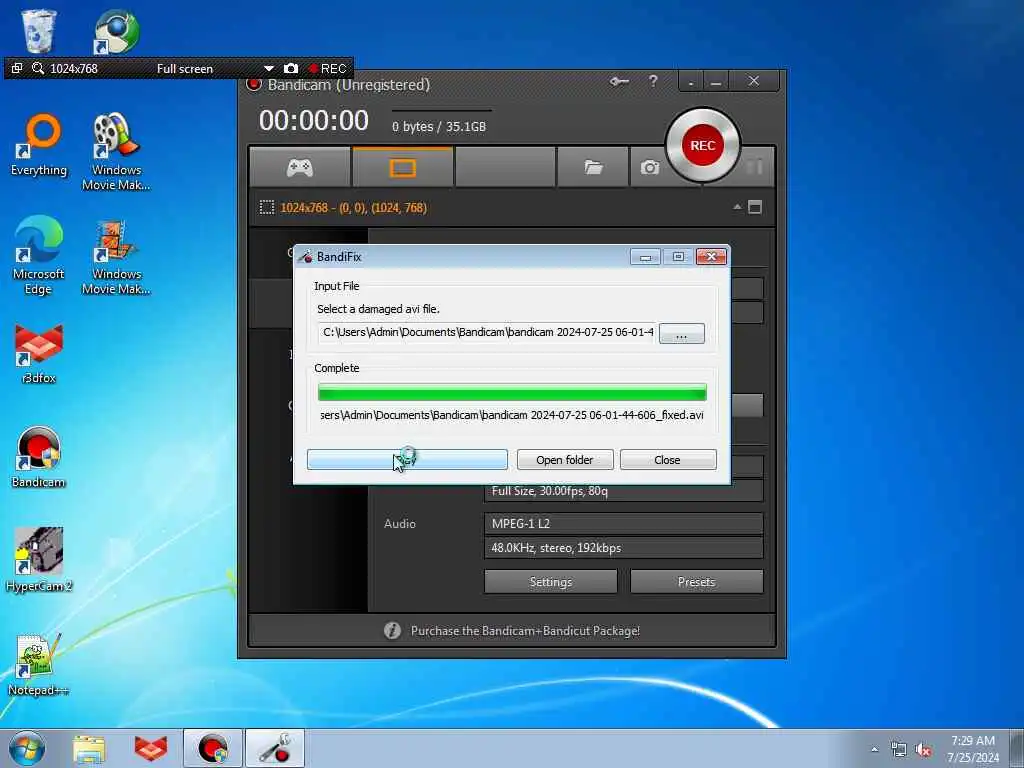This screenshot has width=1024, height=768.
Task: Launch Microsoft Edge from the desktop
Action: (x=39, y=255)
